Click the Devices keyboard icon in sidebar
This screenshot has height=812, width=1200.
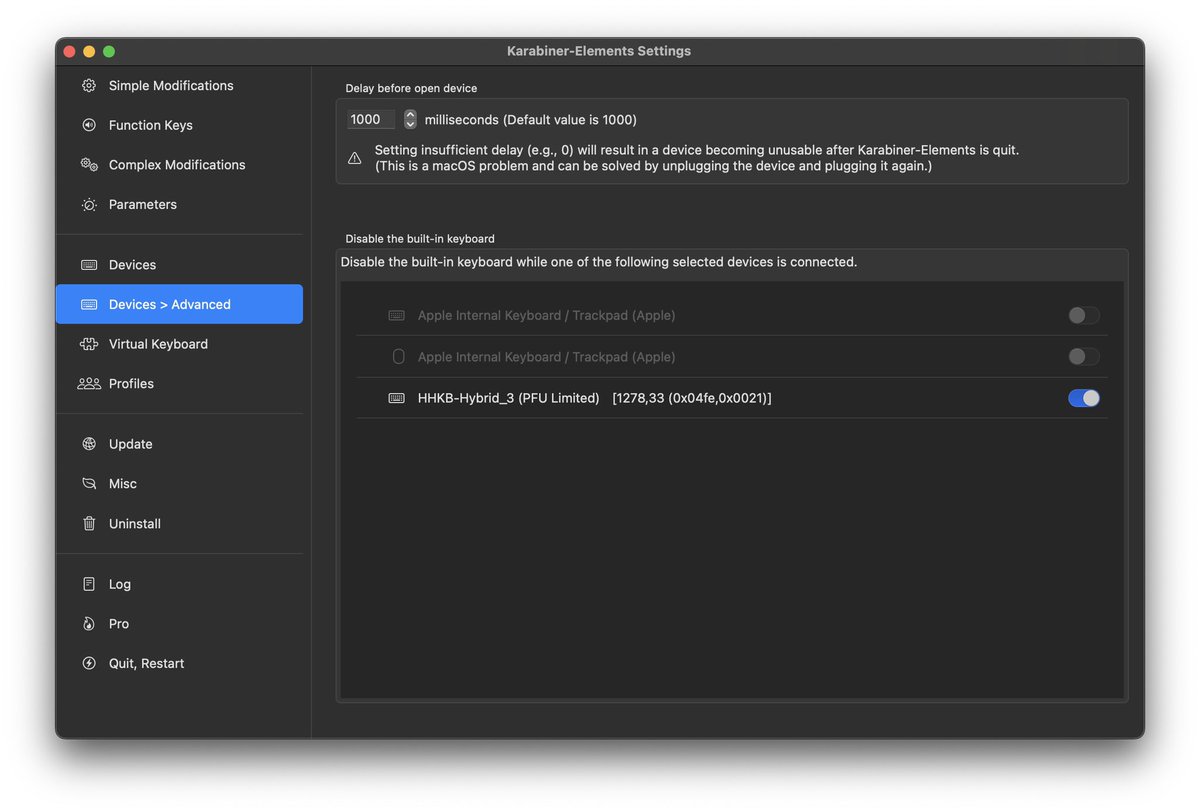click(89, 265)
